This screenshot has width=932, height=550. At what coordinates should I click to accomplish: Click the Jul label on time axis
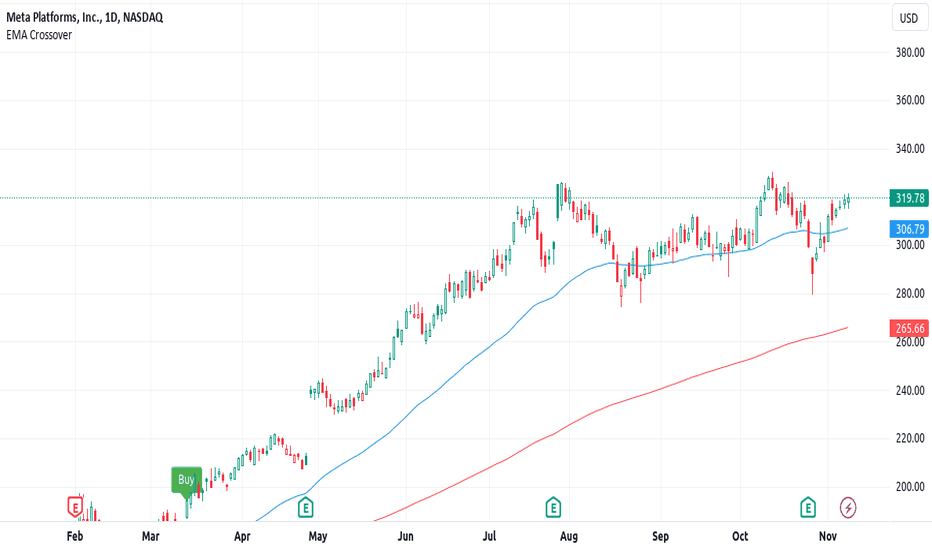(x=489, y=536)
